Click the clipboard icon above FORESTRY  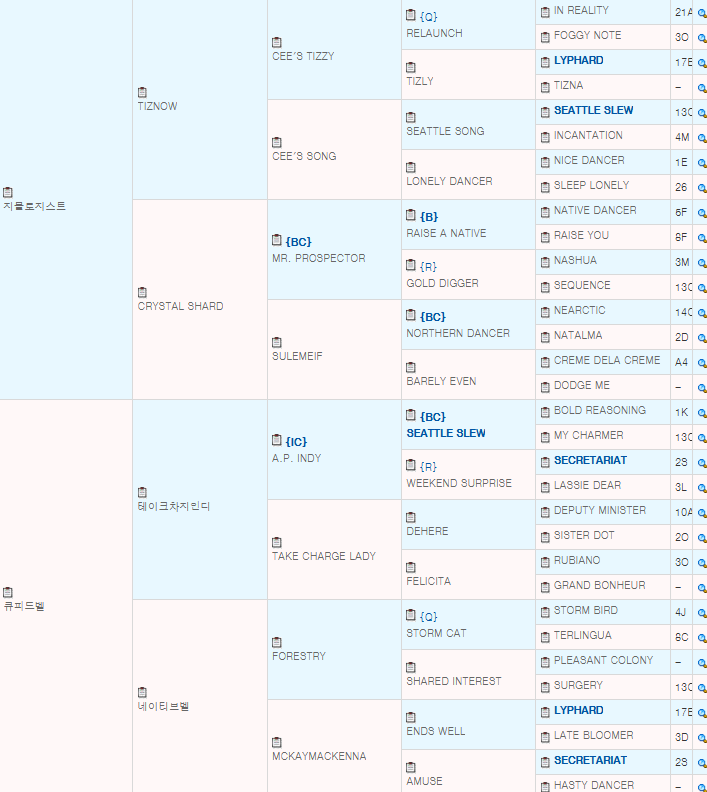click(x=277, y=642)
